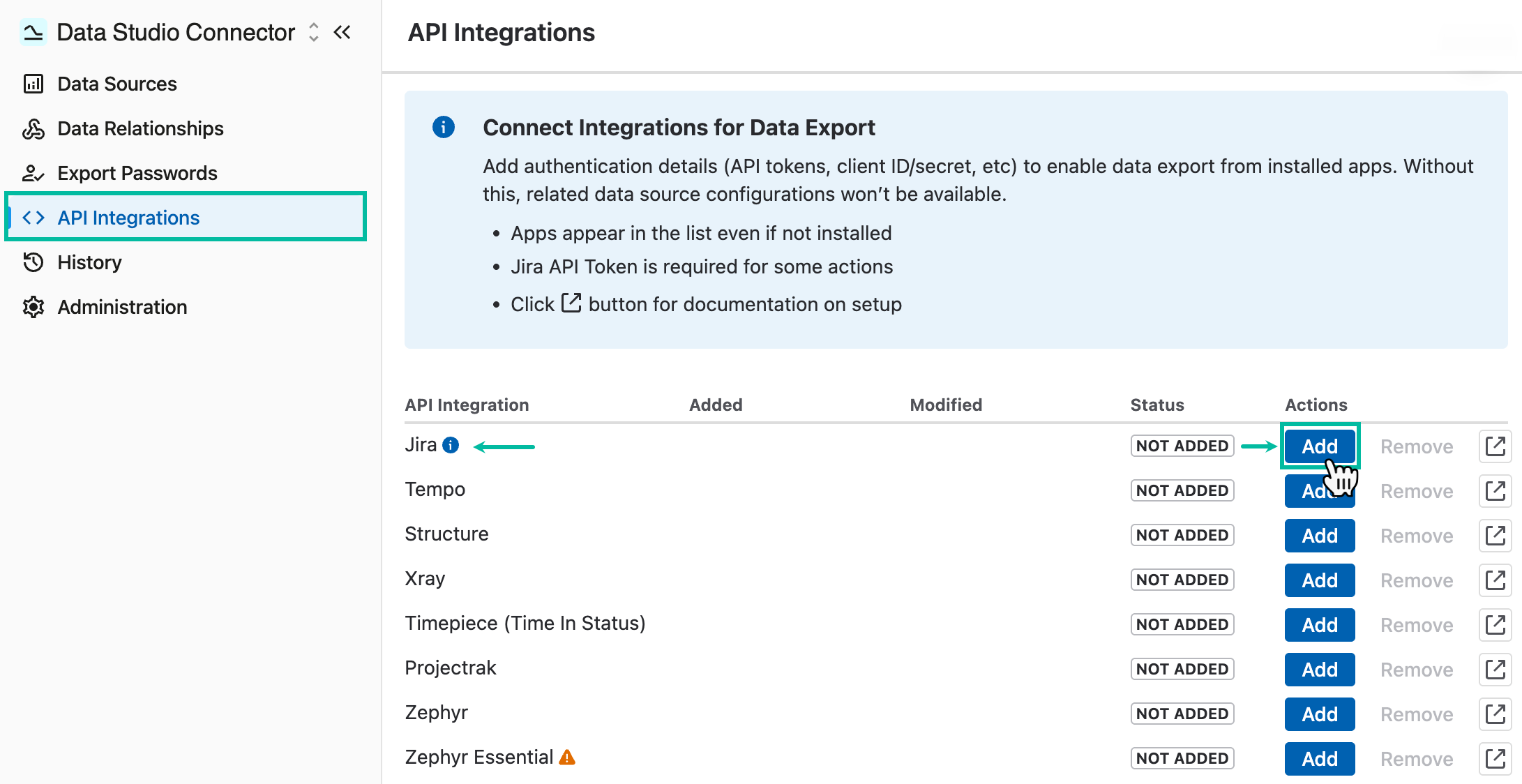
Task: Click Remove in the Timepiece row
Action: [x=1417, y=625]
